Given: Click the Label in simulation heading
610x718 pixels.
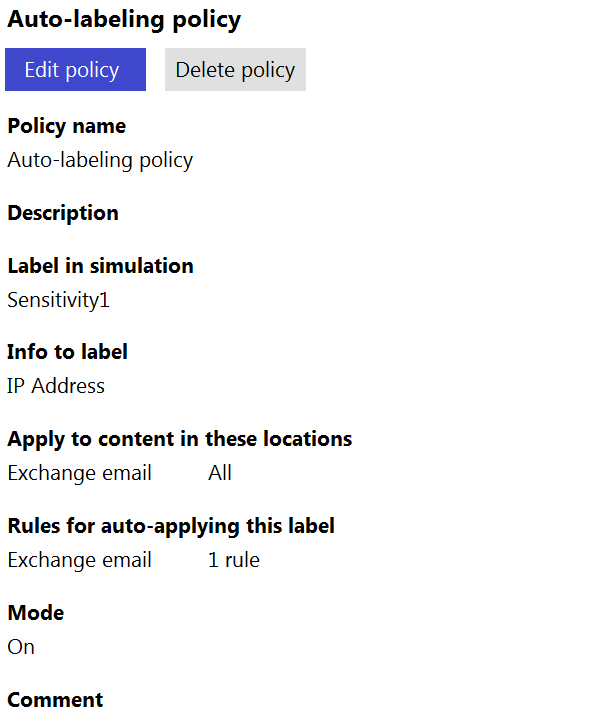Looking at the screenshot, I should (x=101, y=266).
